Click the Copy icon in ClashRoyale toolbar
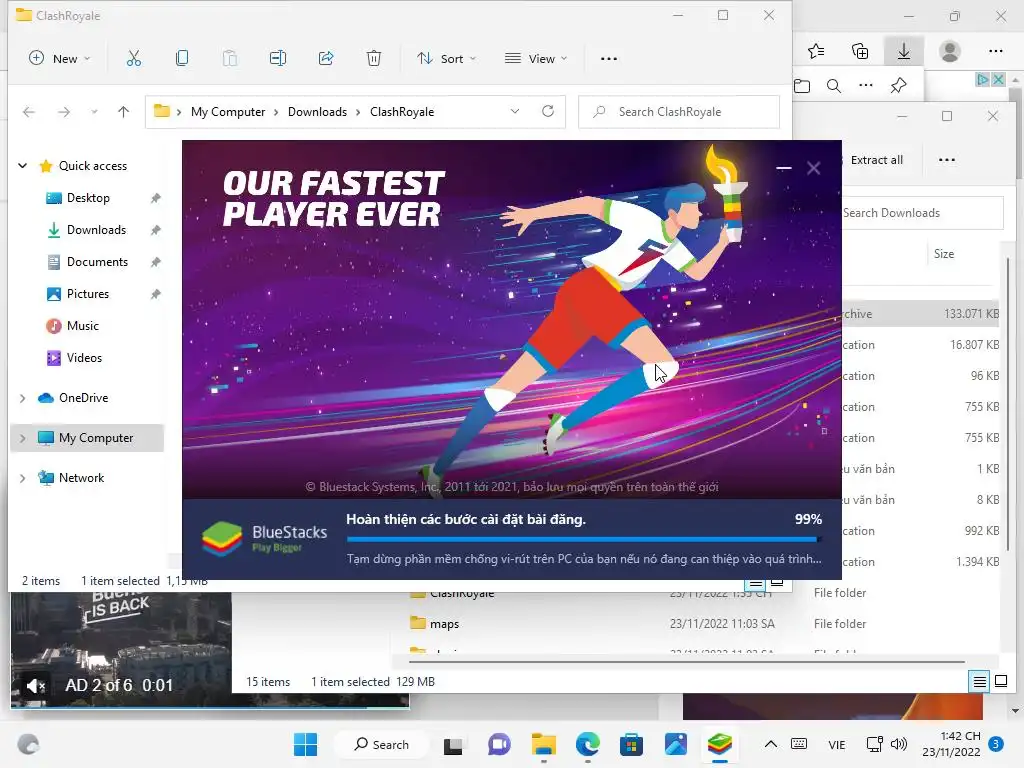 (182, 59)
